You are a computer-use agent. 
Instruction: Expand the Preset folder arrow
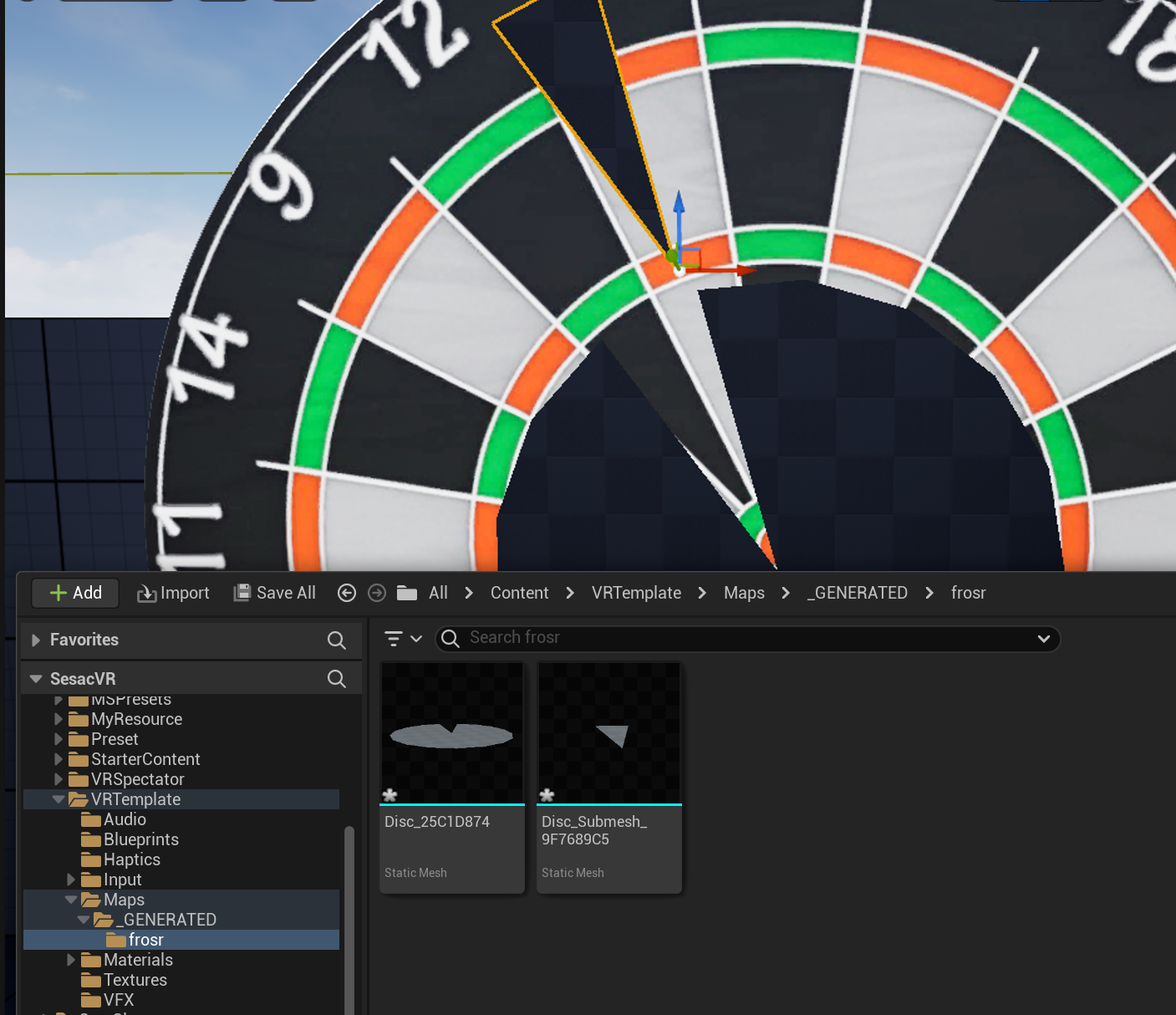pos(59,739)
